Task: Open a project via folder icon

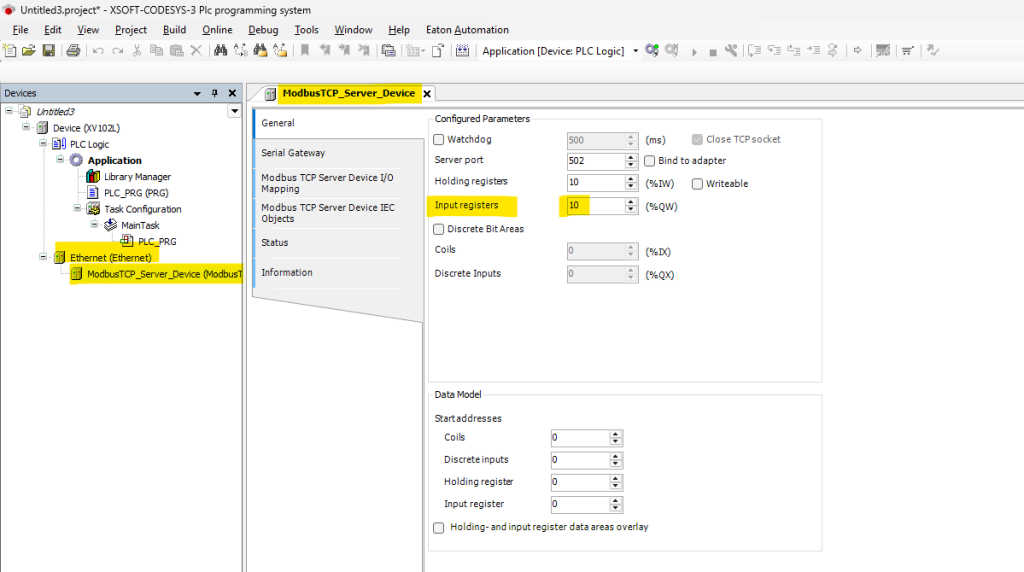Action: pos(29,50)
